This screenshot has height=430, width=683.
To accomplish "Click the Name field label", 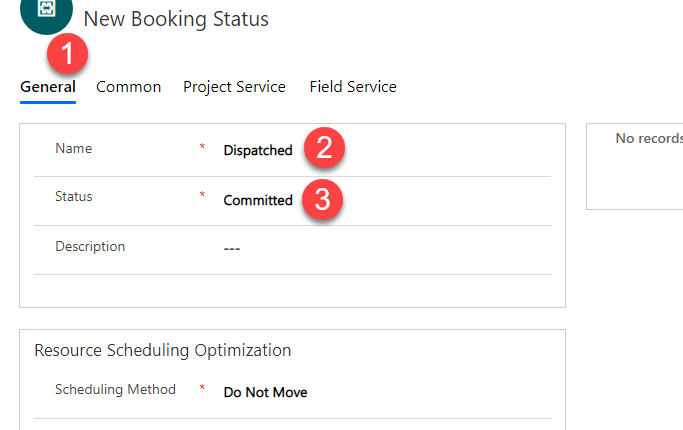I will coord(73,148).
